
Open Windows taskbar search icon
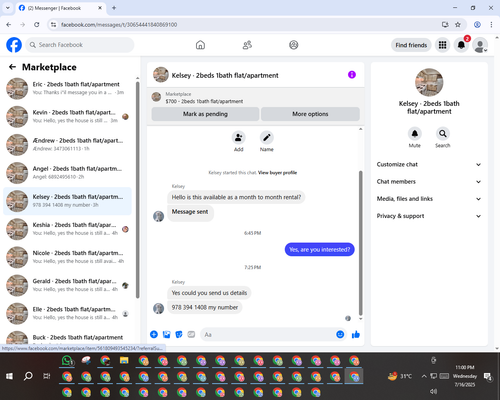click(x=28, y=376)
